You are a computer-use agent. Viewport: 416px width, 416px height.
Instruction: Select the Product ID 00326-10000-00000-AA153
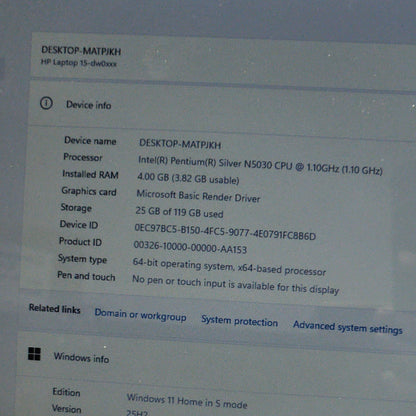click(x=190, y=247)
